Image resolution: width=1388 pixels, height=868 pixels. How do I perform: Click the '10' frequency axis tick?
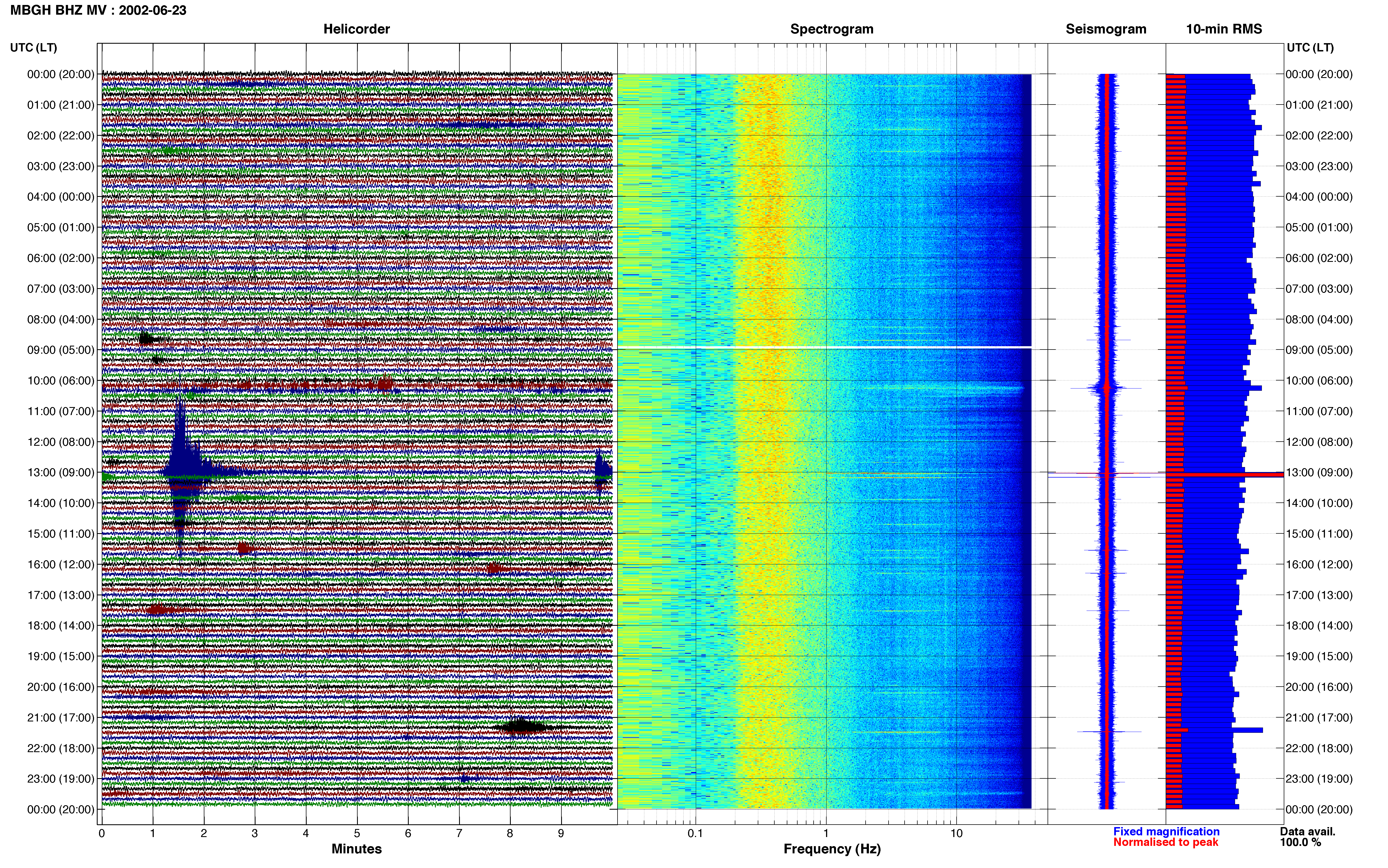pyautogui.click(x=956, y=833)
